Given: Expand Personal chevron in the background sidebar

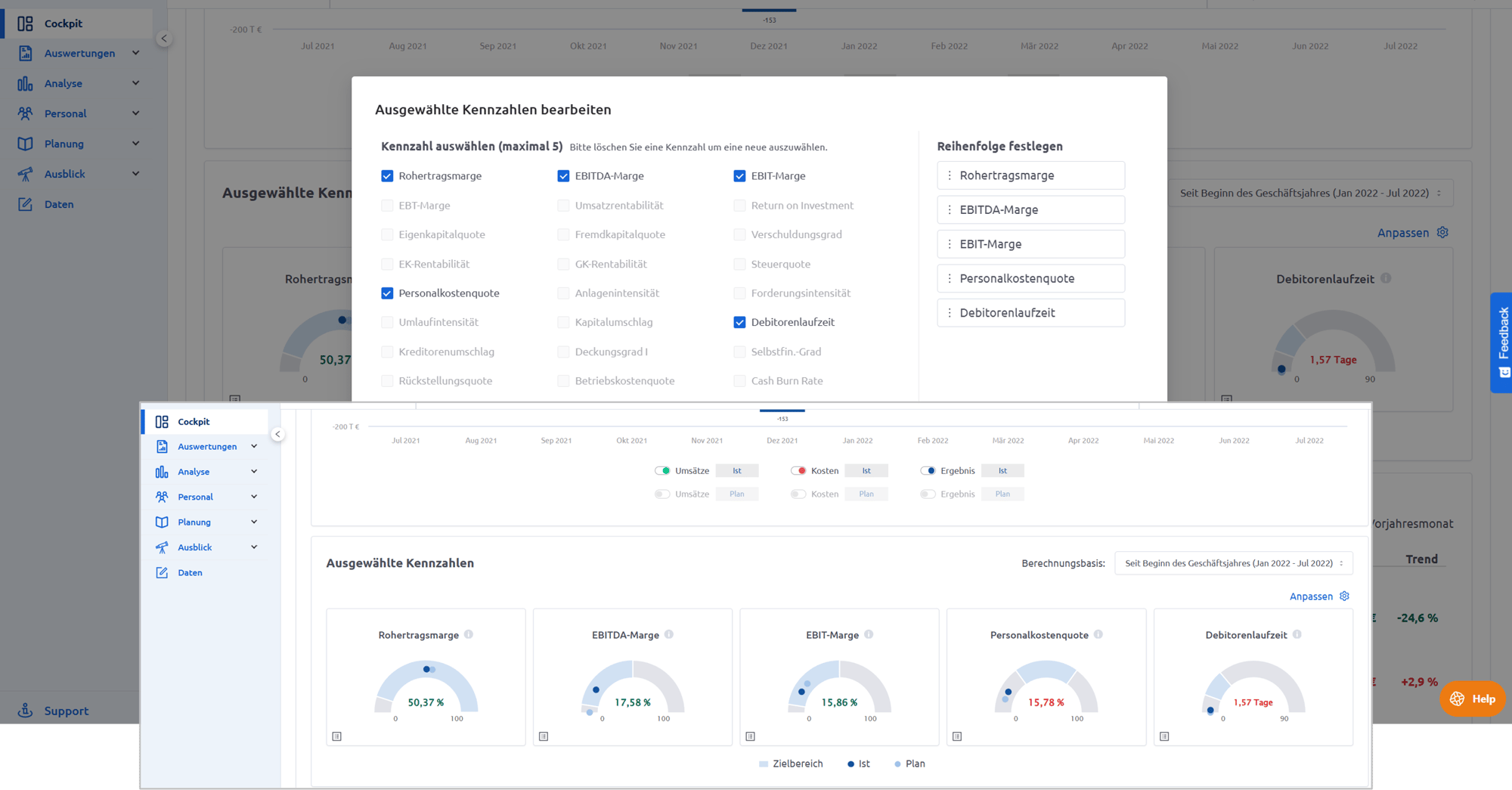Looking at the screenshot, I should pyautogui.click(x=136, y=113).
